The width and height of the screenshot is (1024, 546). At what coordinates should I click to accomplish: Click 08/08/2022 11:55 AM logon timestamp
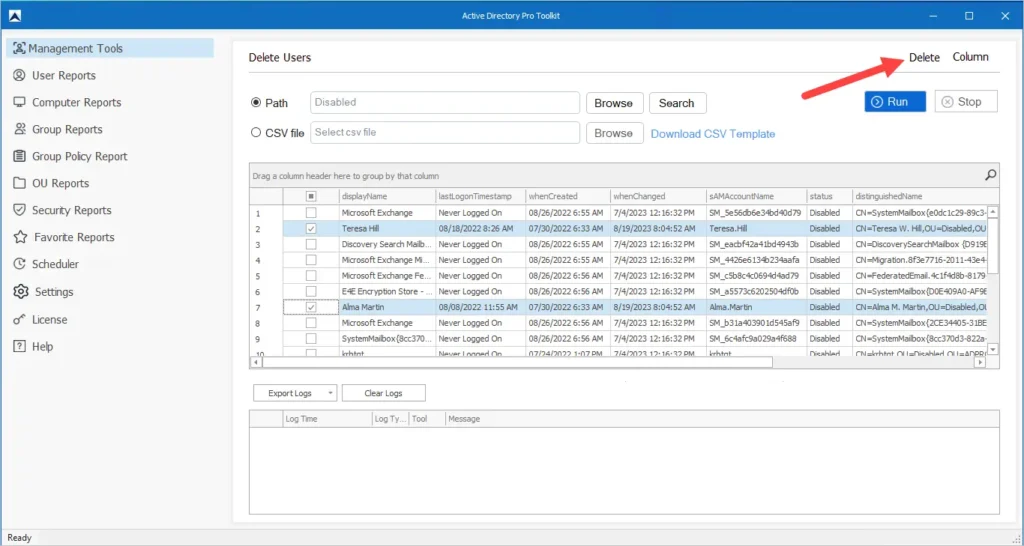pos(481,307)
